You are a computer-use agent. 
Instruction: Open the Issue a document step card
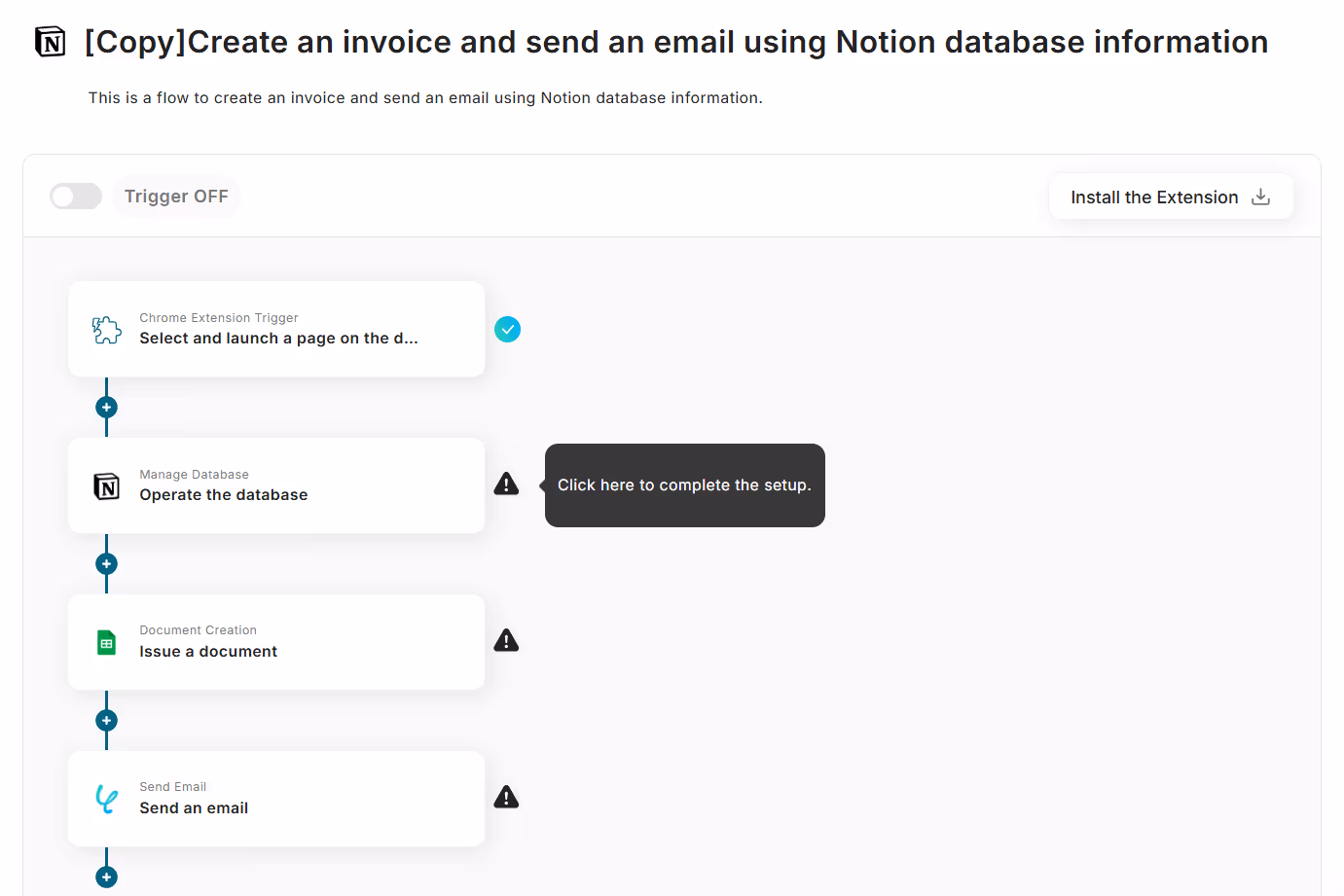(x=276, y=642)
